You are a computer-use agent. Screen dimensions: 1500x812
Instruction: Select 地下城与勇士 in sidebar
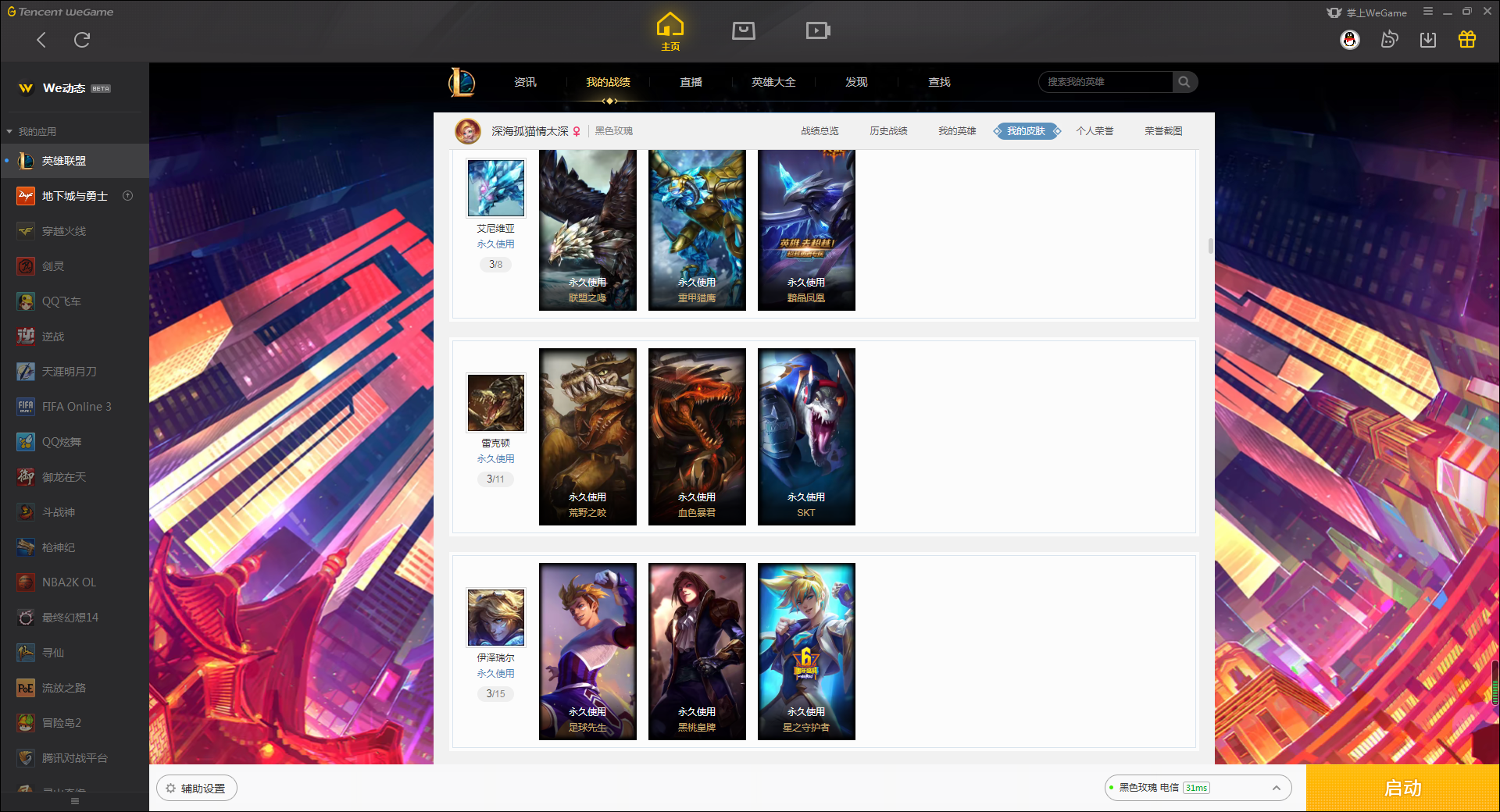click(x=74, y=196)
